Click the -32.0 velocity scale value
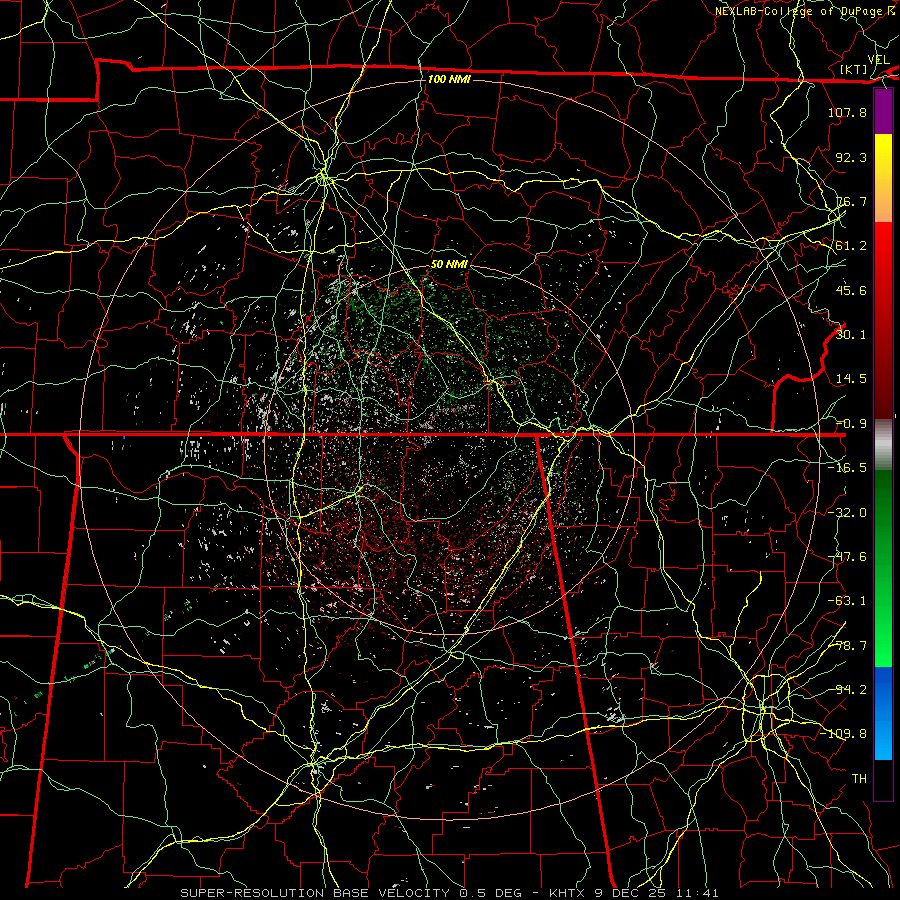This screenshot has height=900, width=900. 847,513
